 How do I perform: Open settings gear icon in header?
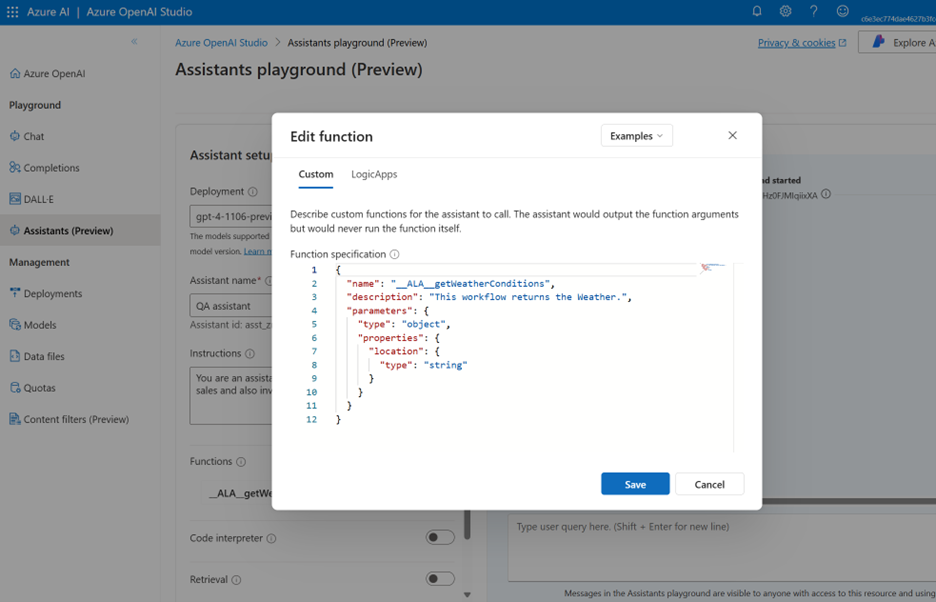coord(786,11)
